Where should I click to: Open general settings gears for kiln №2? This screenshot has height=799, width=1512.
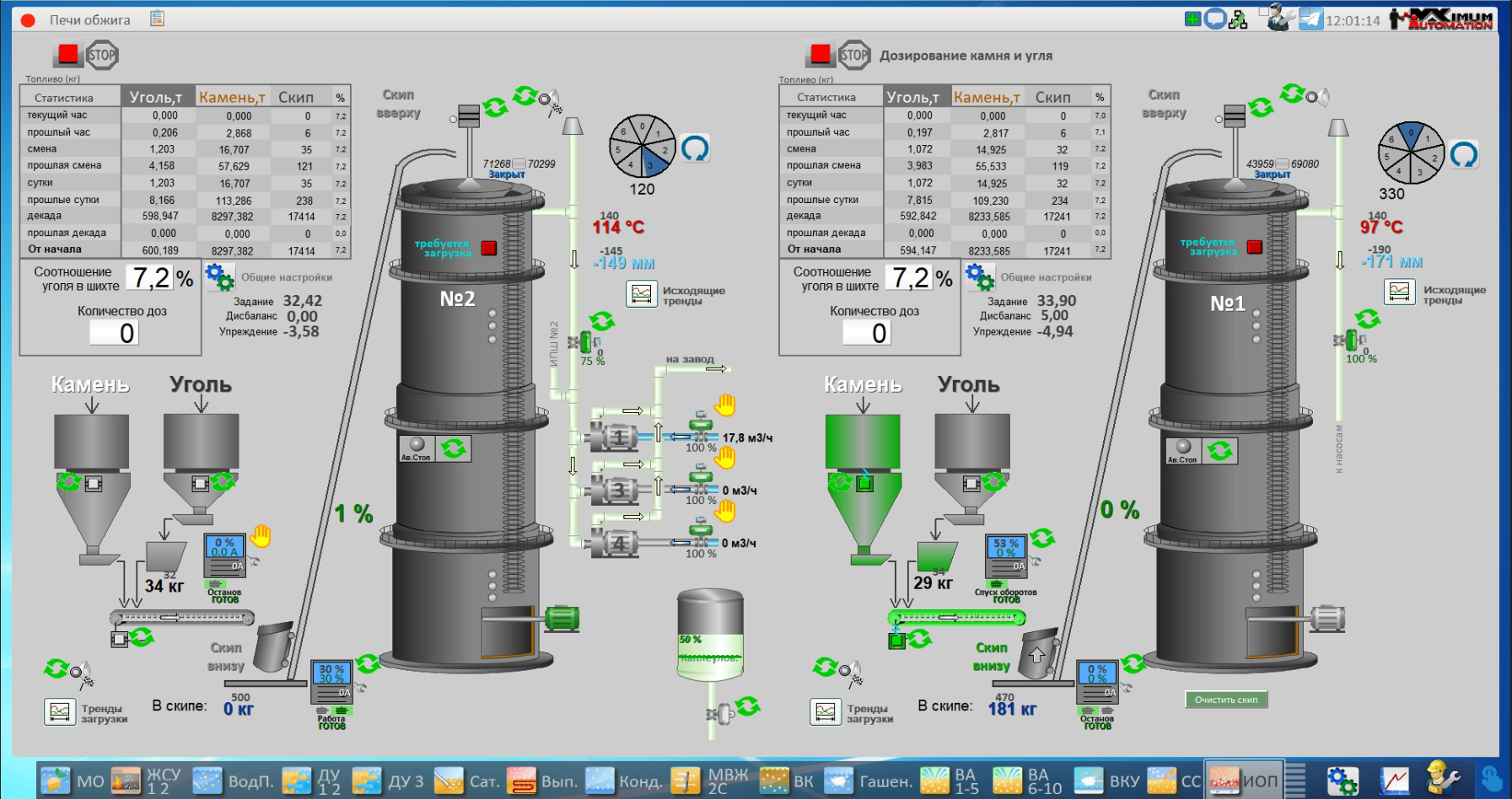point(220,276)
